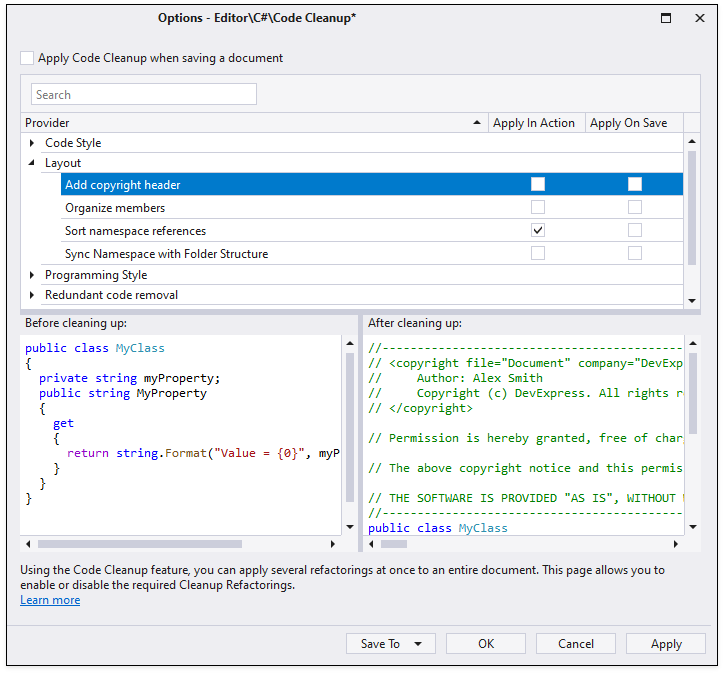Open the Learn more link
Image resolution: width=724 pixels, height=674 pixels.
pyautogui.click(x=50, y=600)
